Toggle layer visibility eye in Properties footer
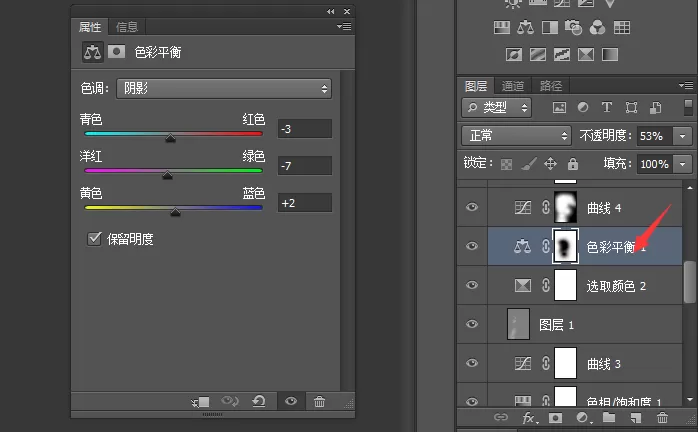 click(x=291, y=401)
